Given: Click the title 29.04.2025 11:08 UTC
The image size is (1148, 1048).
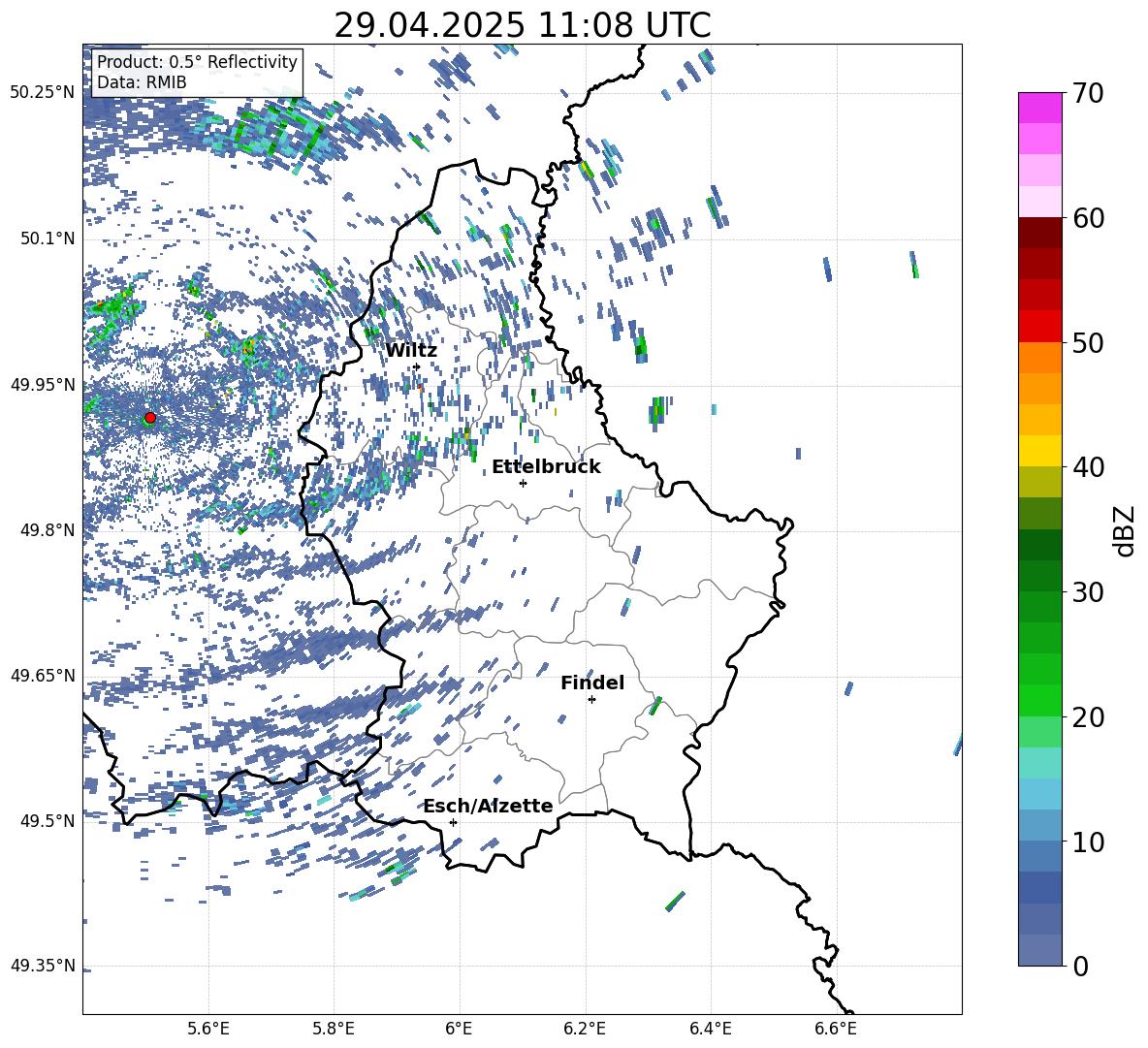Looking at the screenshot, I should coord(522,25).
